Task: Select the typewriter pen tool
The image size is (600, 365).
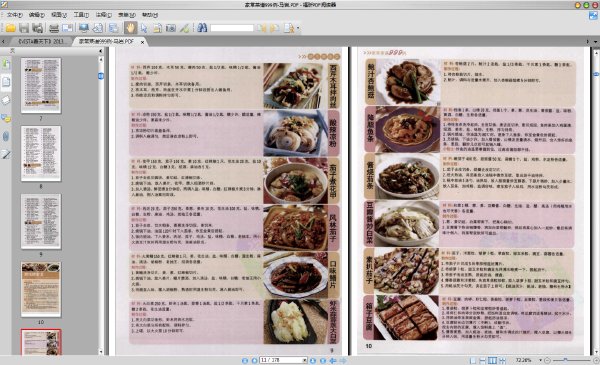Action: click(x=184, y=28)
